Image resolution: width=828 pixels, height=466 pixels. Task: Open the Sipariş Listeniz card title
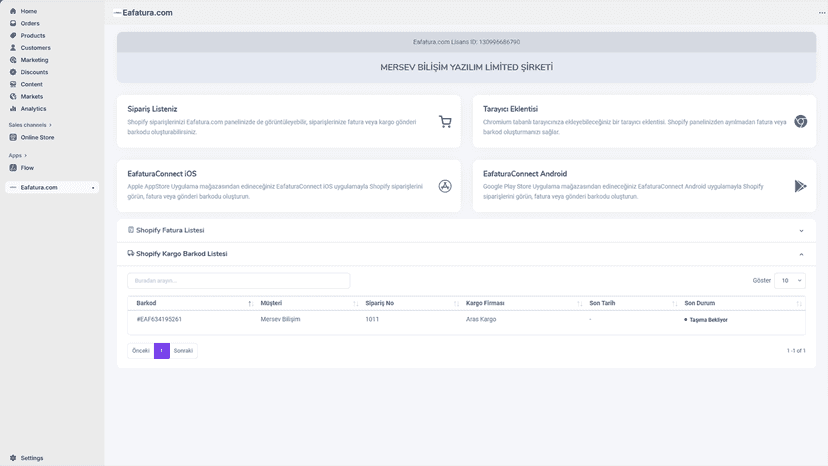(x=152, y=109)
